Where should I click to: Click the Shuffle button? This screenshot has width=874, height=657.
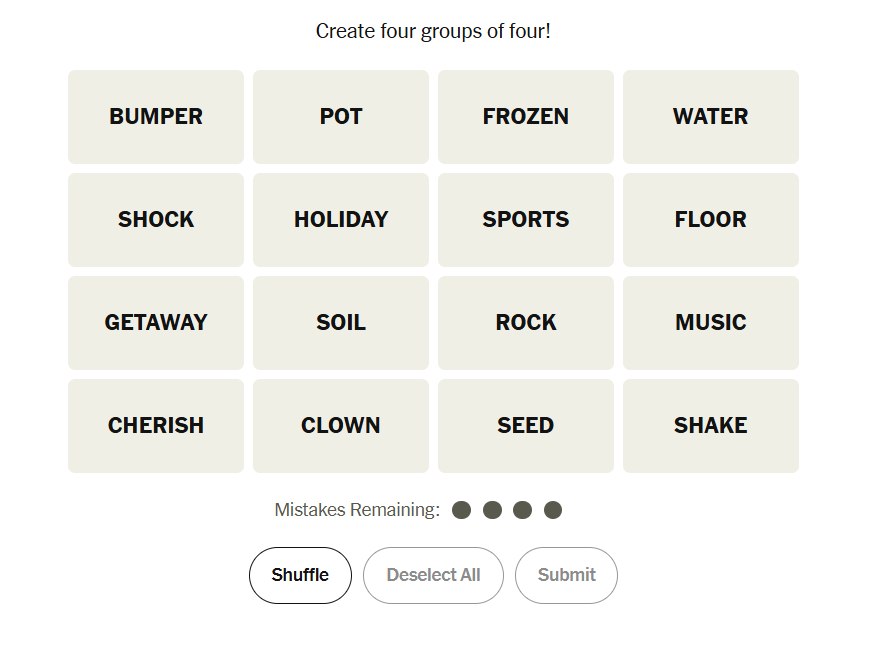[x=300, y=575]
